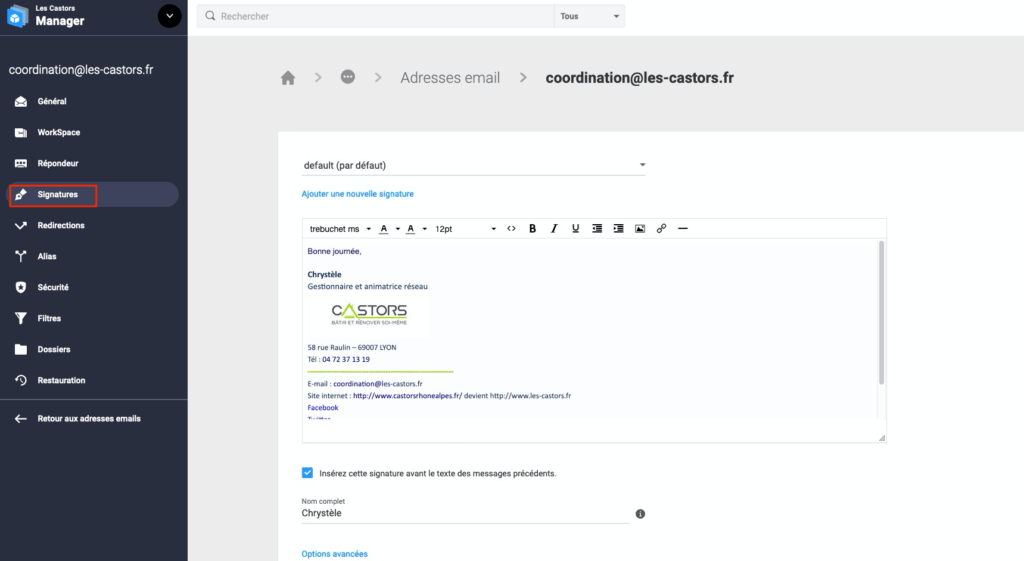Click the Les Castors Manager logo icon
The height and width of the screenshot is (561, 1024).
coord(17,16)
